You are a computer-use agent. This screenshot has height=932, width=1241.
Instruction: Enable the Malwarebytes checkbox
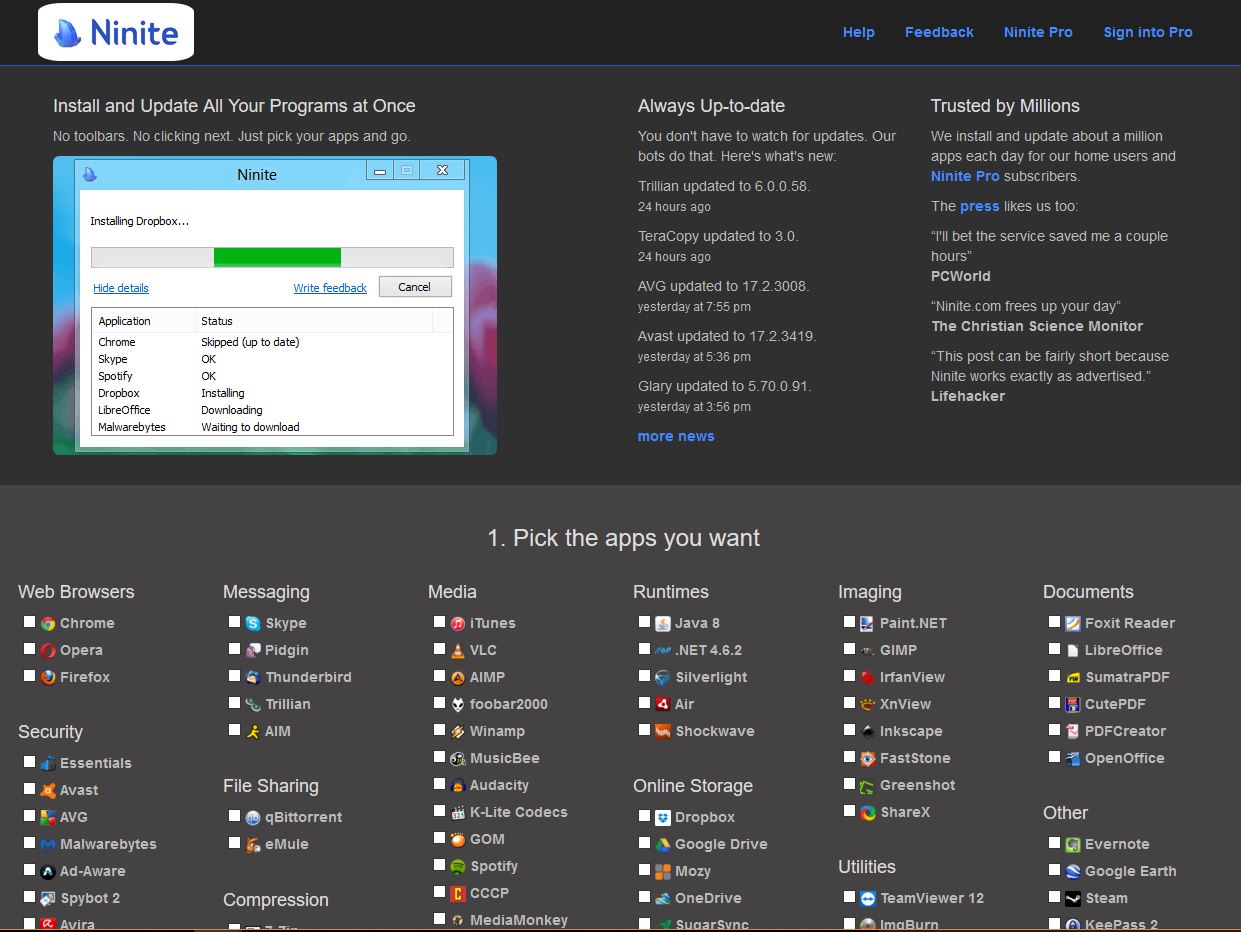coord(29,843)
